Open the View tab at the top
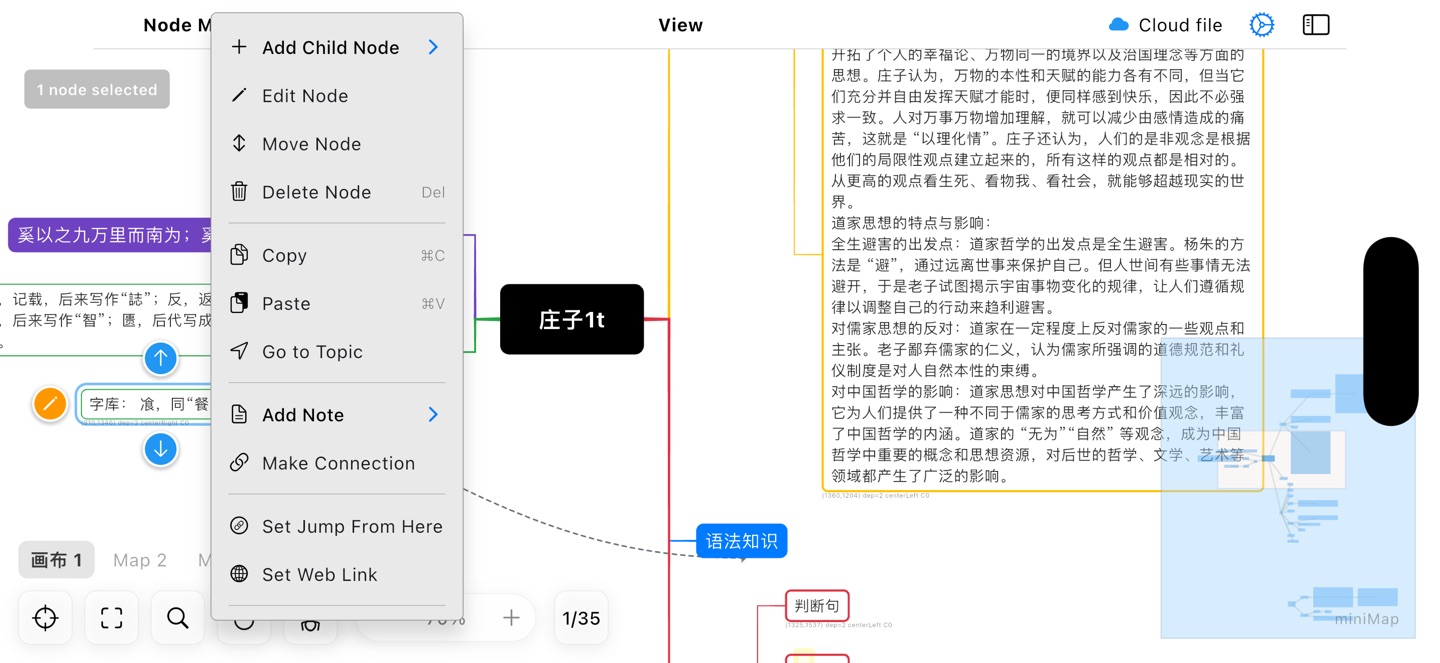Image resolution: width=1440 pixels, height=663 pixels. pos(680,25)
